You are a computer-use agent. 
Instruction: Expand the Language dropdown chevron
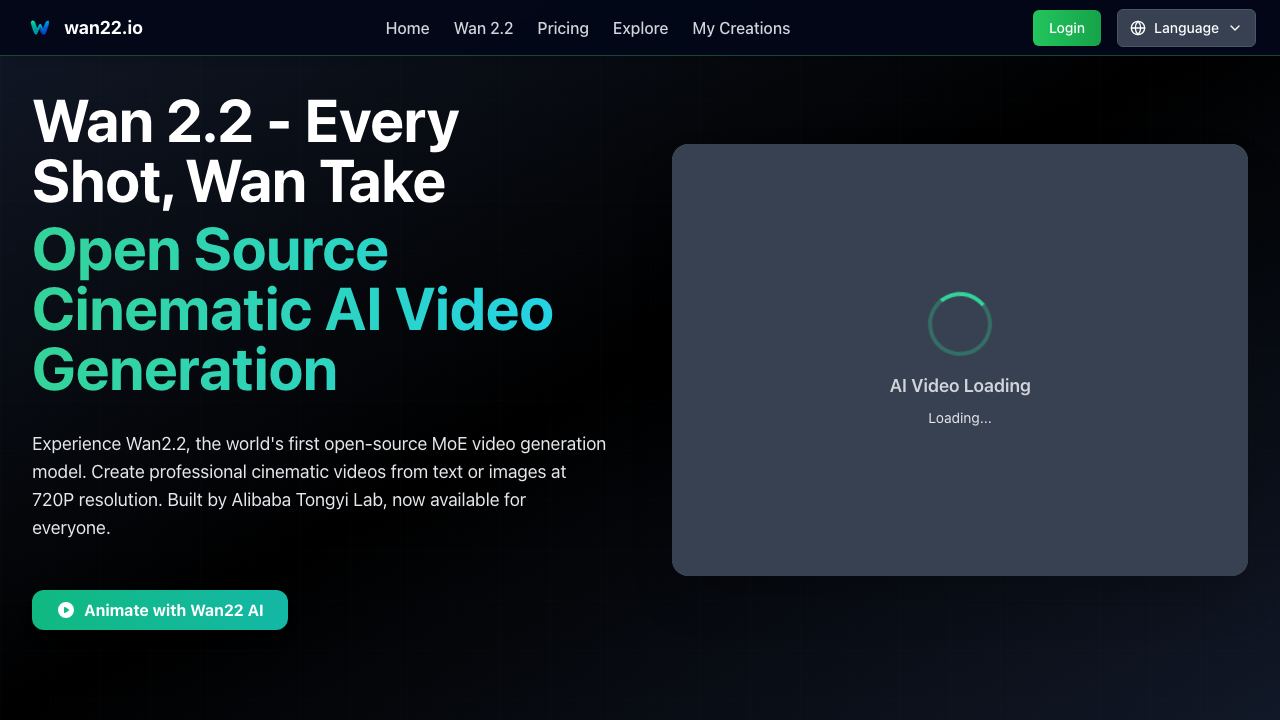pyautogui.click(x=1235, y=28)
